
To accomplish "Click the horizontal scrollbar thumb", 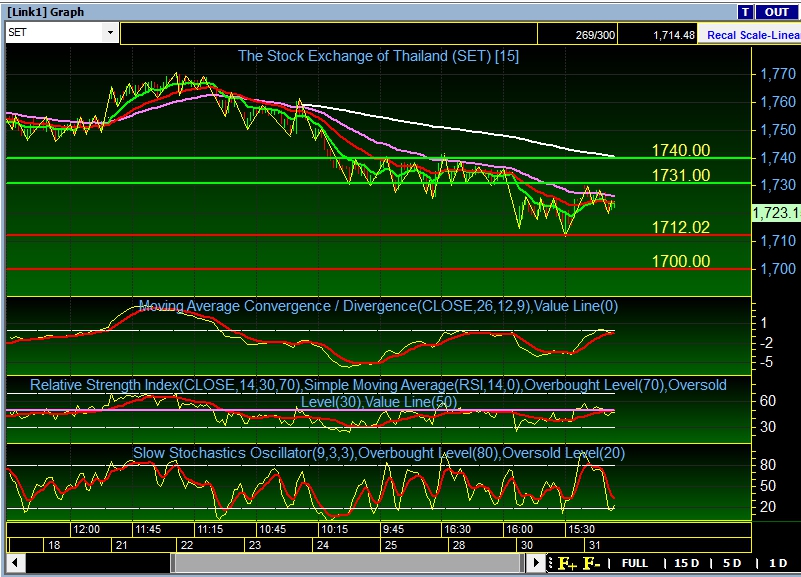I will [x=347, y=563].
